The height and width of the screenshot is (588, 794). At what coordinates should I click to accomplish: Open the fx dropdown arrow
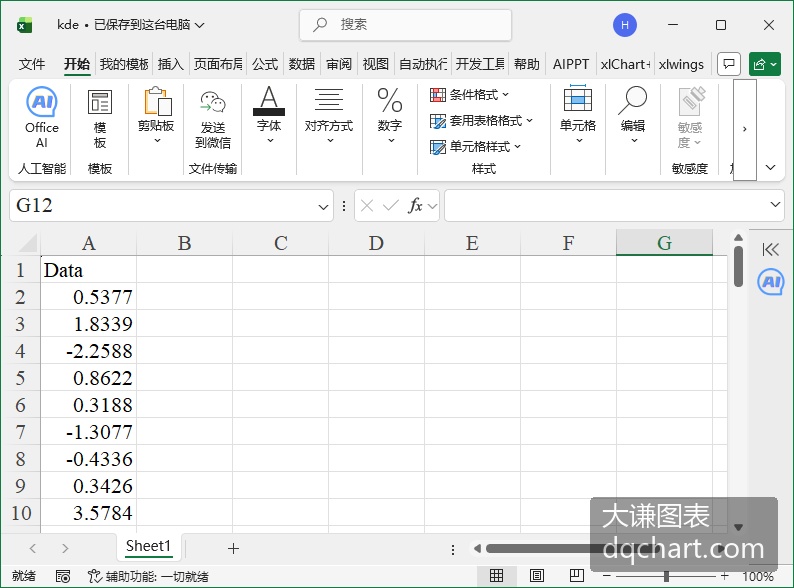pyautogui.click(x=432, y=206)
